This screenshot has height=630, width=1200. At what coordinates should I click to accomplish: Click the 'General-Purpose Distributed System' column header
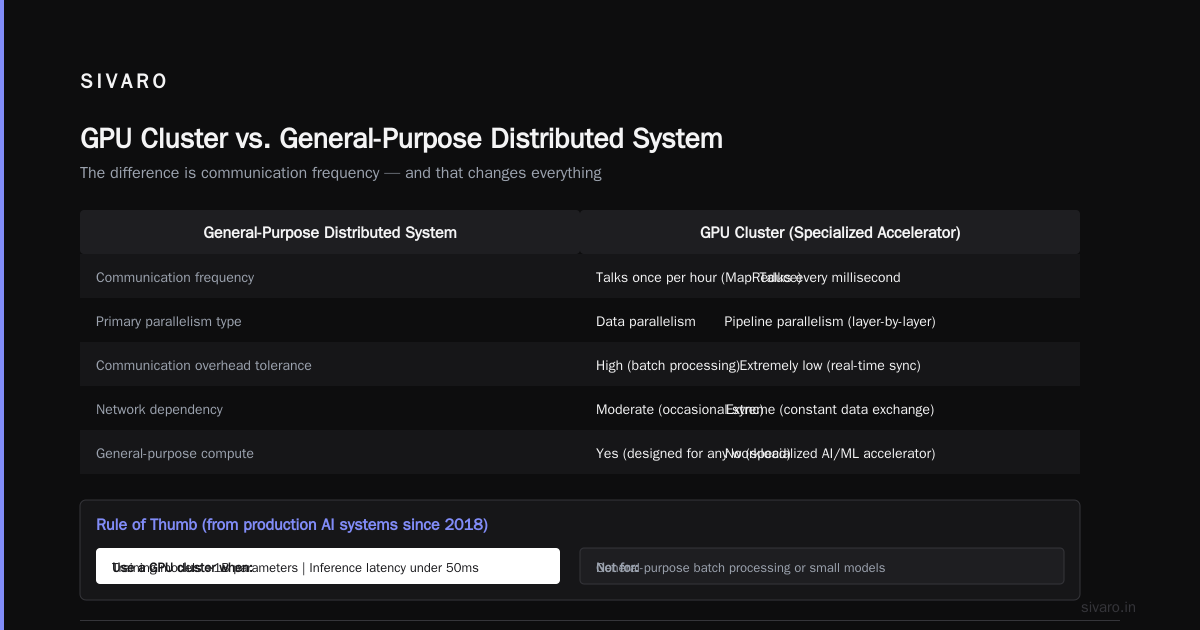click(x=330, y=232)
